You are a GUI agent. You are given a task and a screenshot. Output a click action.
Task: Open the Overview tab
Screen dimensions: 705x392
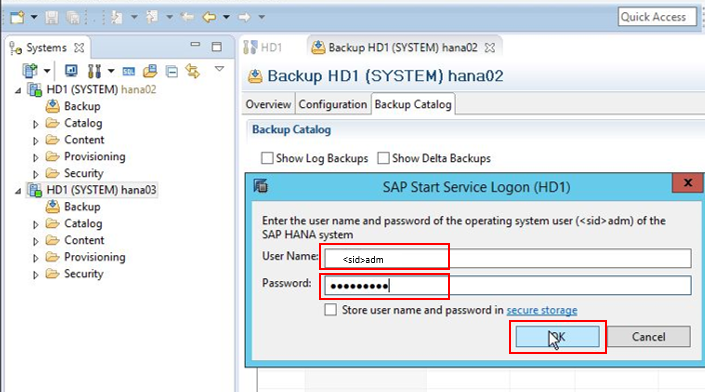tap(268, 104)
